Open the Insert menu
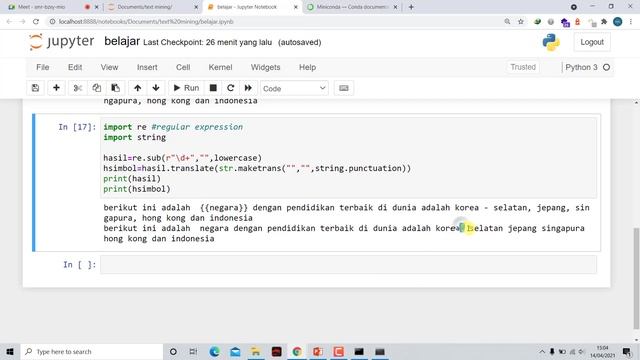This screenshot has height=360, width=640. click(147, 67)
